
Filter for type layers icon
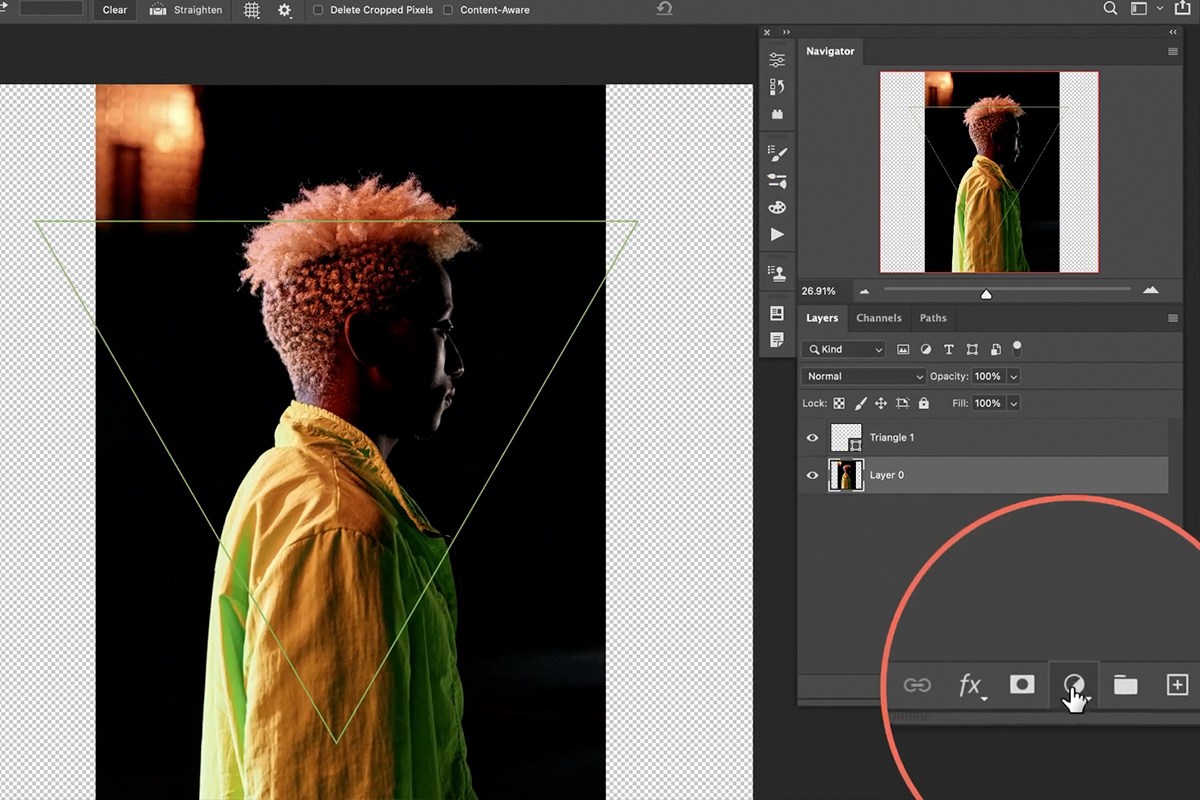tap(949, 350)
